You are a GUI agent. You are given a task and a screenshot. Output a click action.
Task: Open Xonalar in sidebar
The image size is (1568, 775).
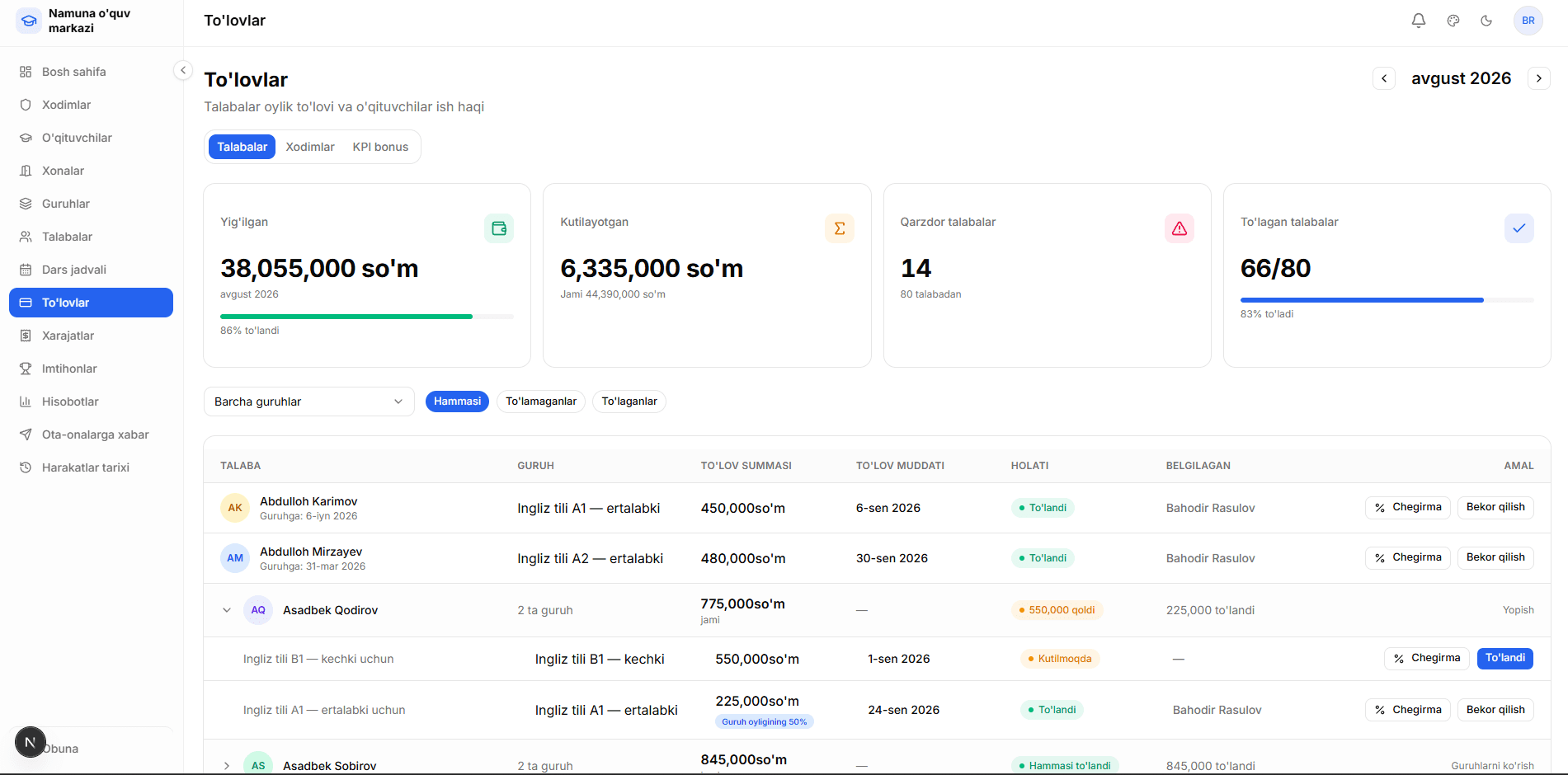(91, 171)
